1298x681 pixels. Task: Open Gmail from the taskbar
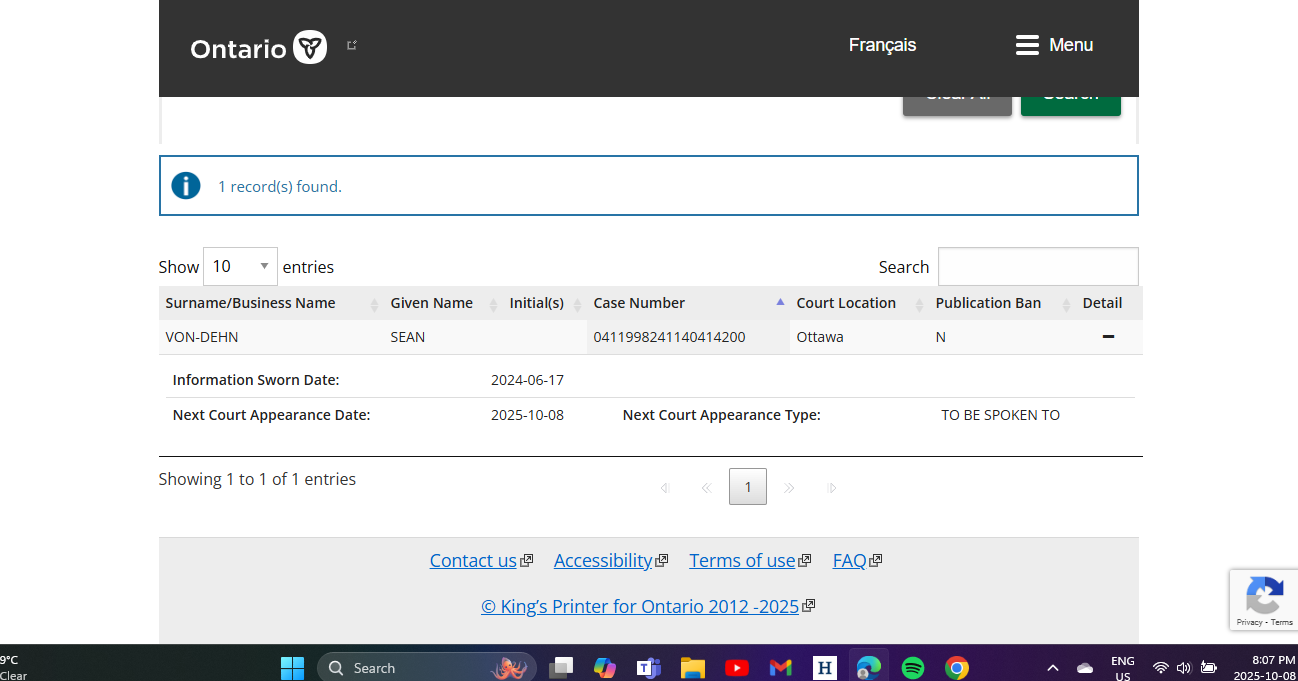tap(781, 668)
